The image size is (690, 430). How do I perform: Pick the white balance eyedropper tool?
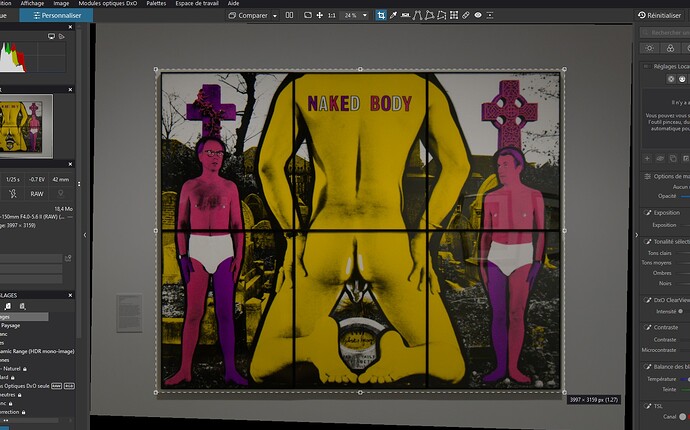pyautogui.click(x=393, y=15)
